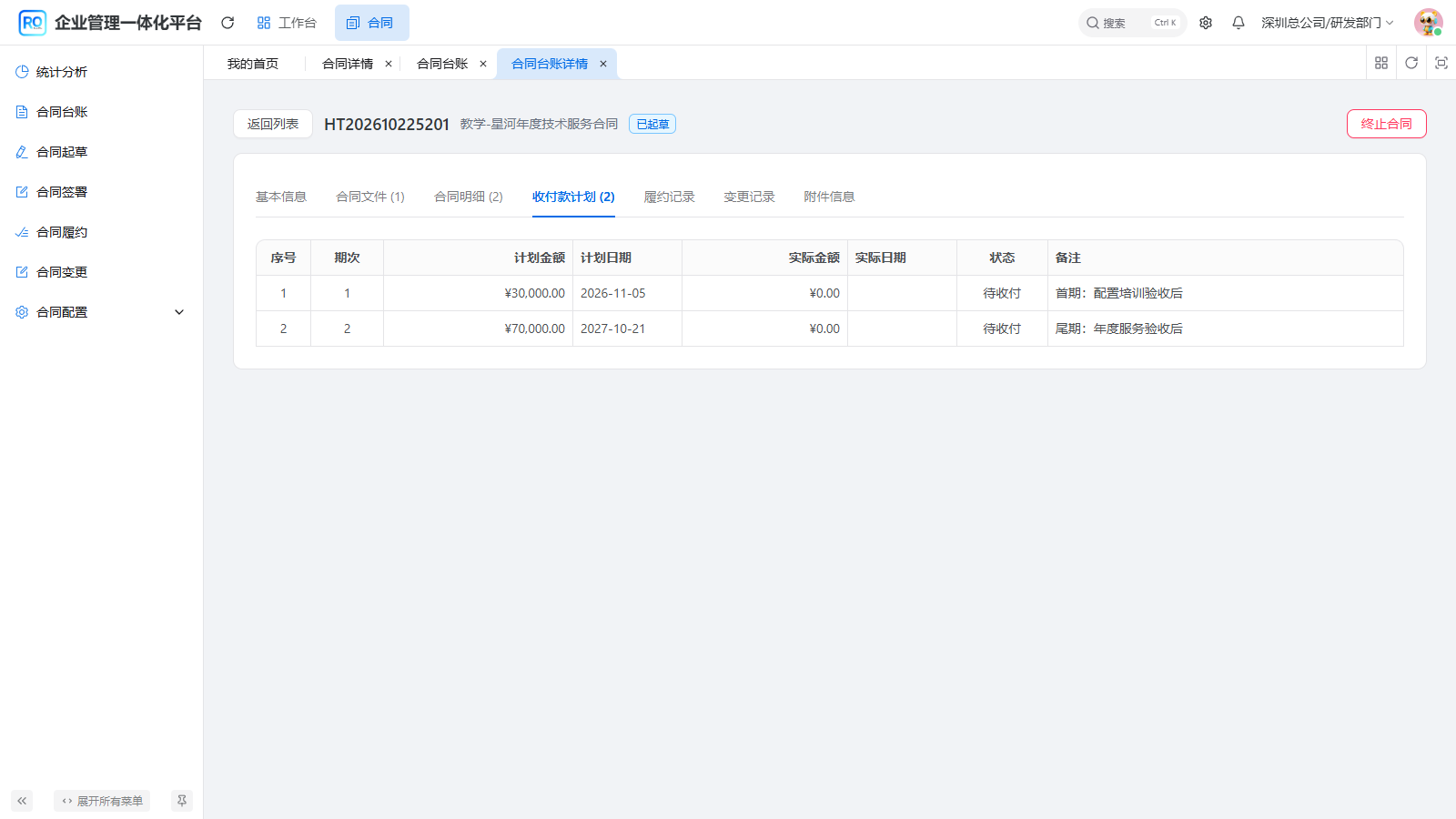Viewport: 1456px width, 819px height.
Task: Open 合同履约 in the sidebar
Action: pos(101,232)
